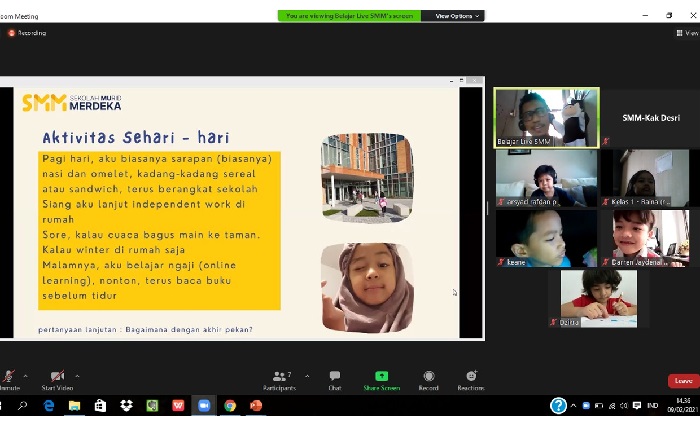Click the school building photo on slide
Screen dimensions: 700x423
click(367, 178)
